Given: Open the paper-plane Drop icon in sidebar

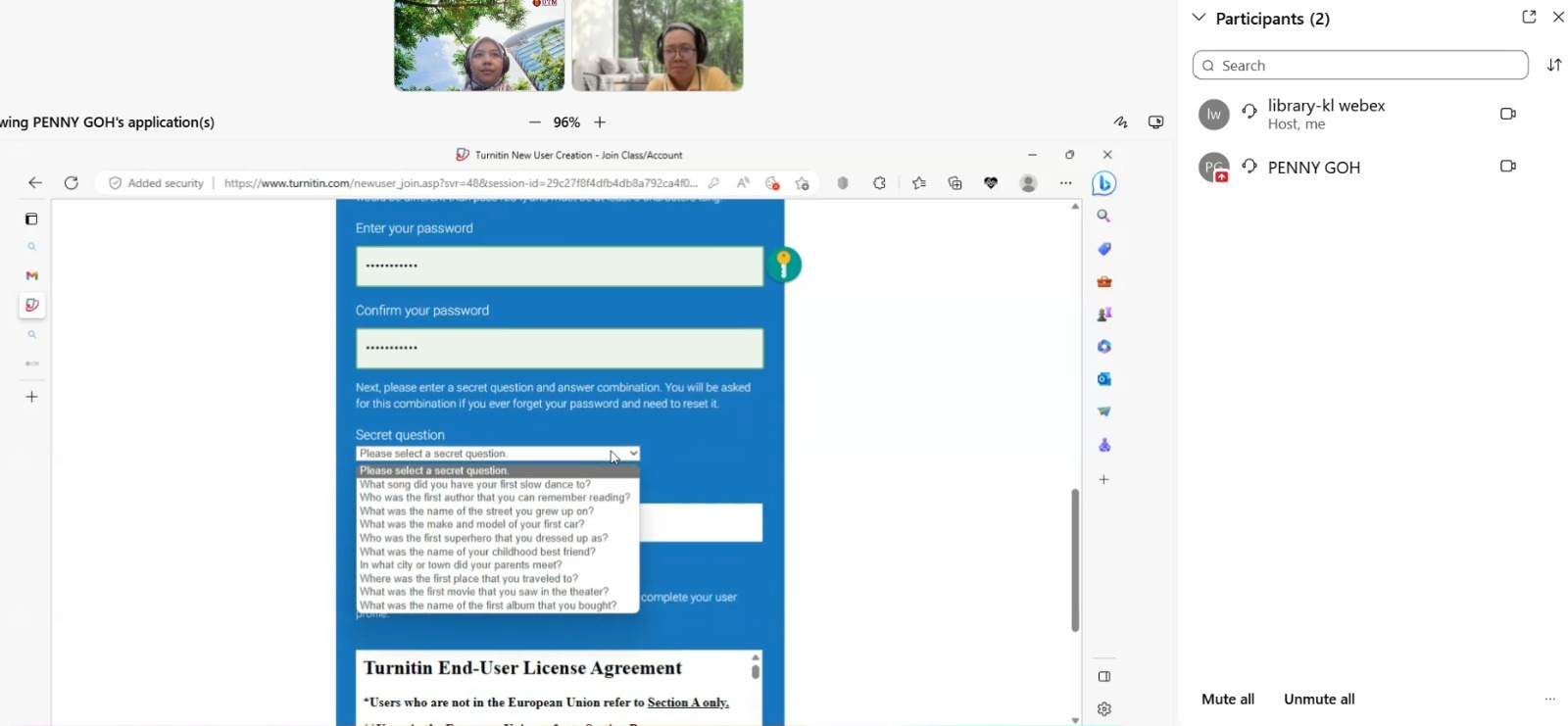Looking at the screenshot, I should tap(1104, 411).
